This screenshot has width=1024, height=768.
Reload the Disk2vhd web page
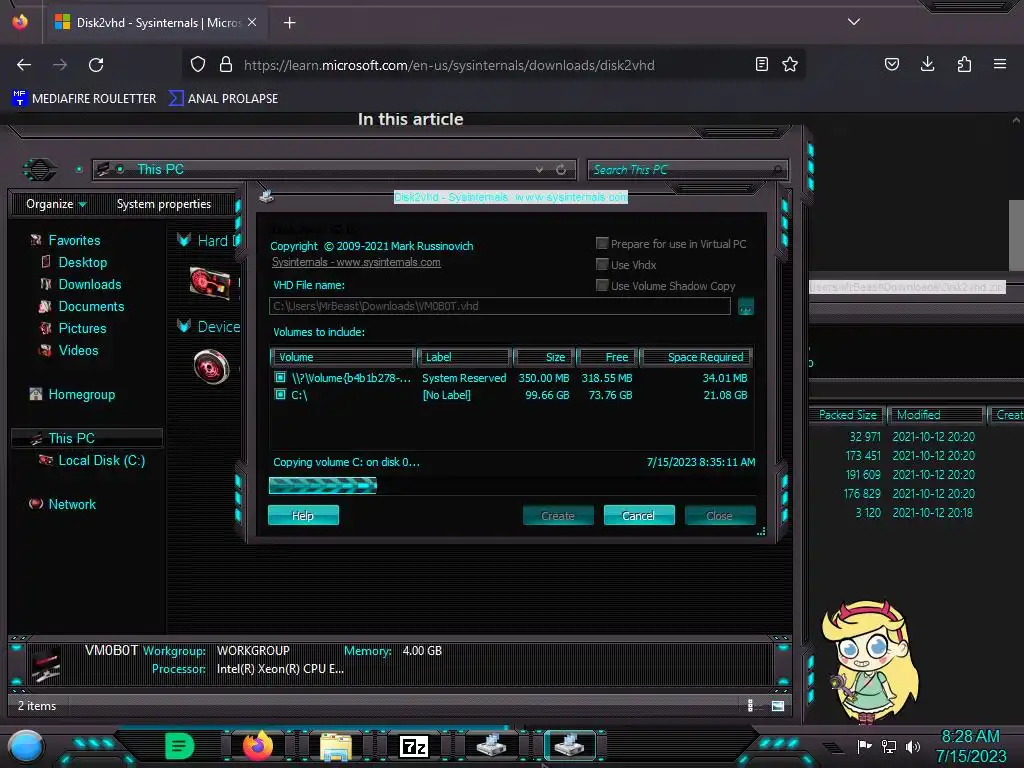96,65
